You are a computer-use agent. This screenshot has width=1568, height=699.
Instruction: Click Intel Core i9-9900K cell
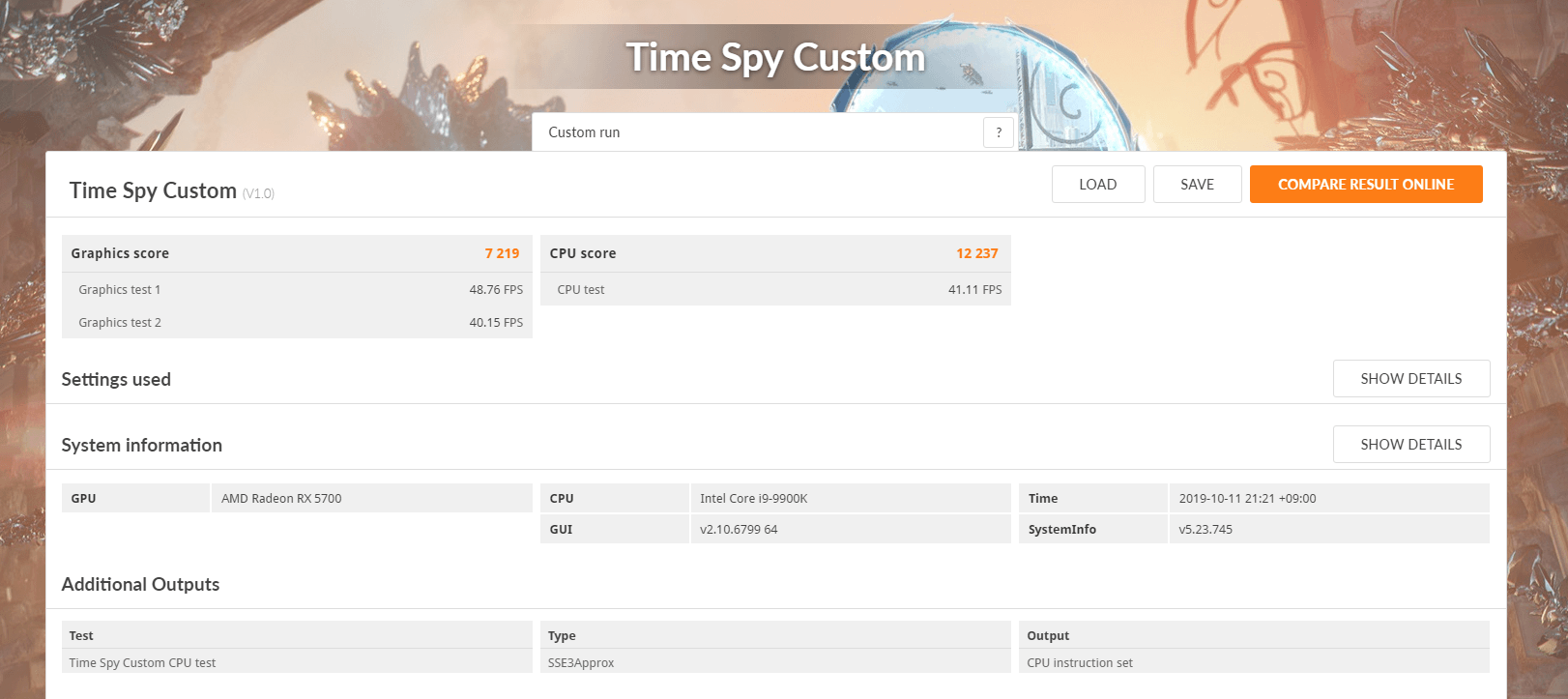click(851, 498)
